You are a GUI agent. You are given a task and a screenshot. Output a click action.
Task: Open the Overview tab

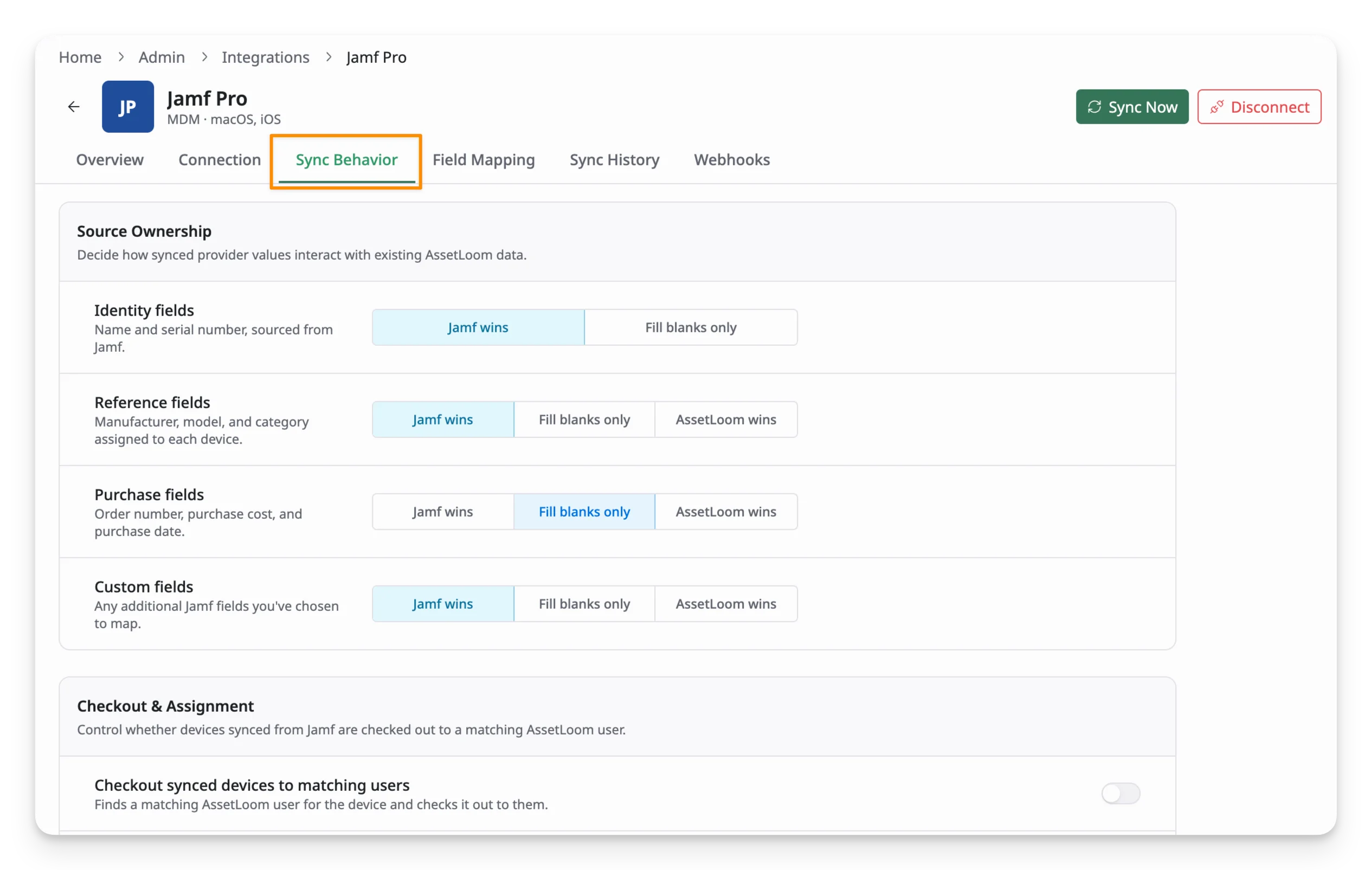click(x=110, y=159)
